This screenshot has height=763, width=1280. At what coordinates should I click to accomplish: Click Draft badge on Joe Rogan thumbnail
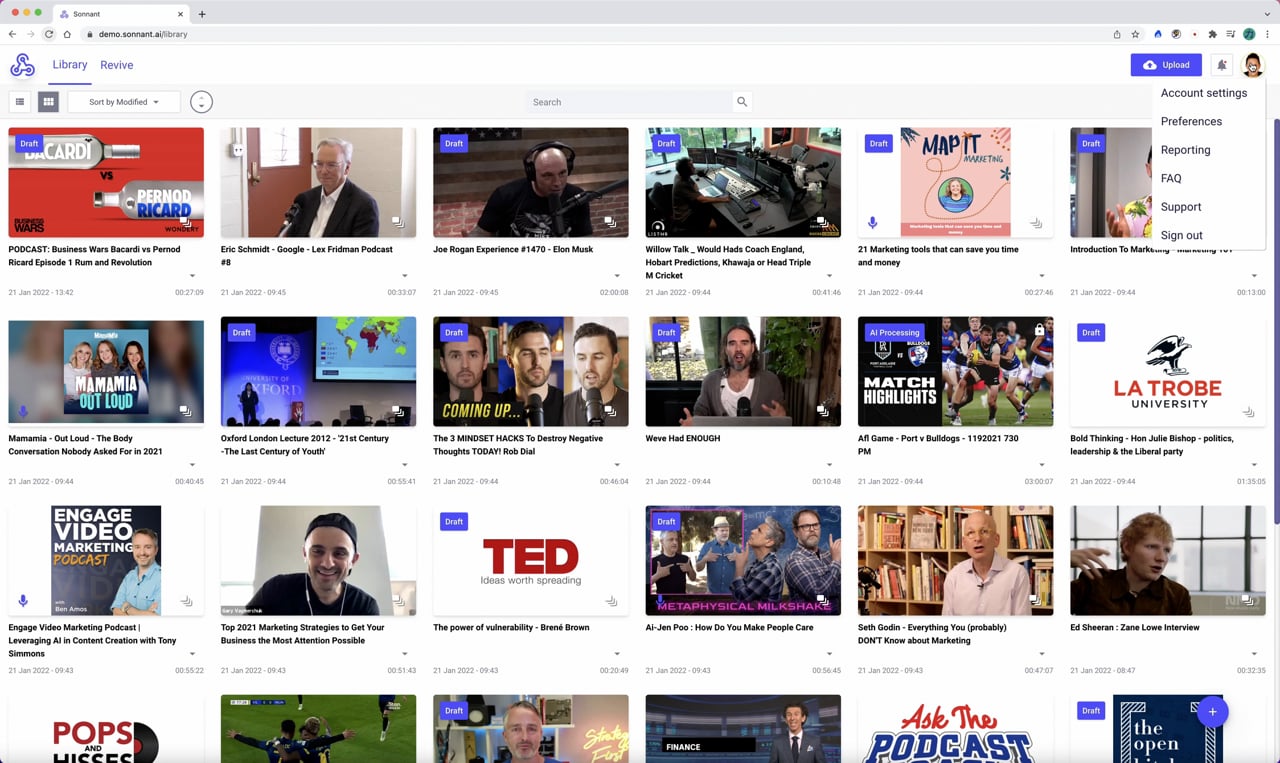(x=454, y=144)
